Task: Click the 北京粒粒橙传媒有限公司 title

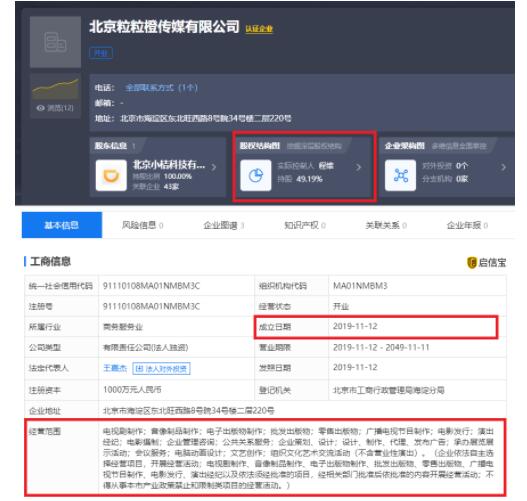Action: [164, 27]
